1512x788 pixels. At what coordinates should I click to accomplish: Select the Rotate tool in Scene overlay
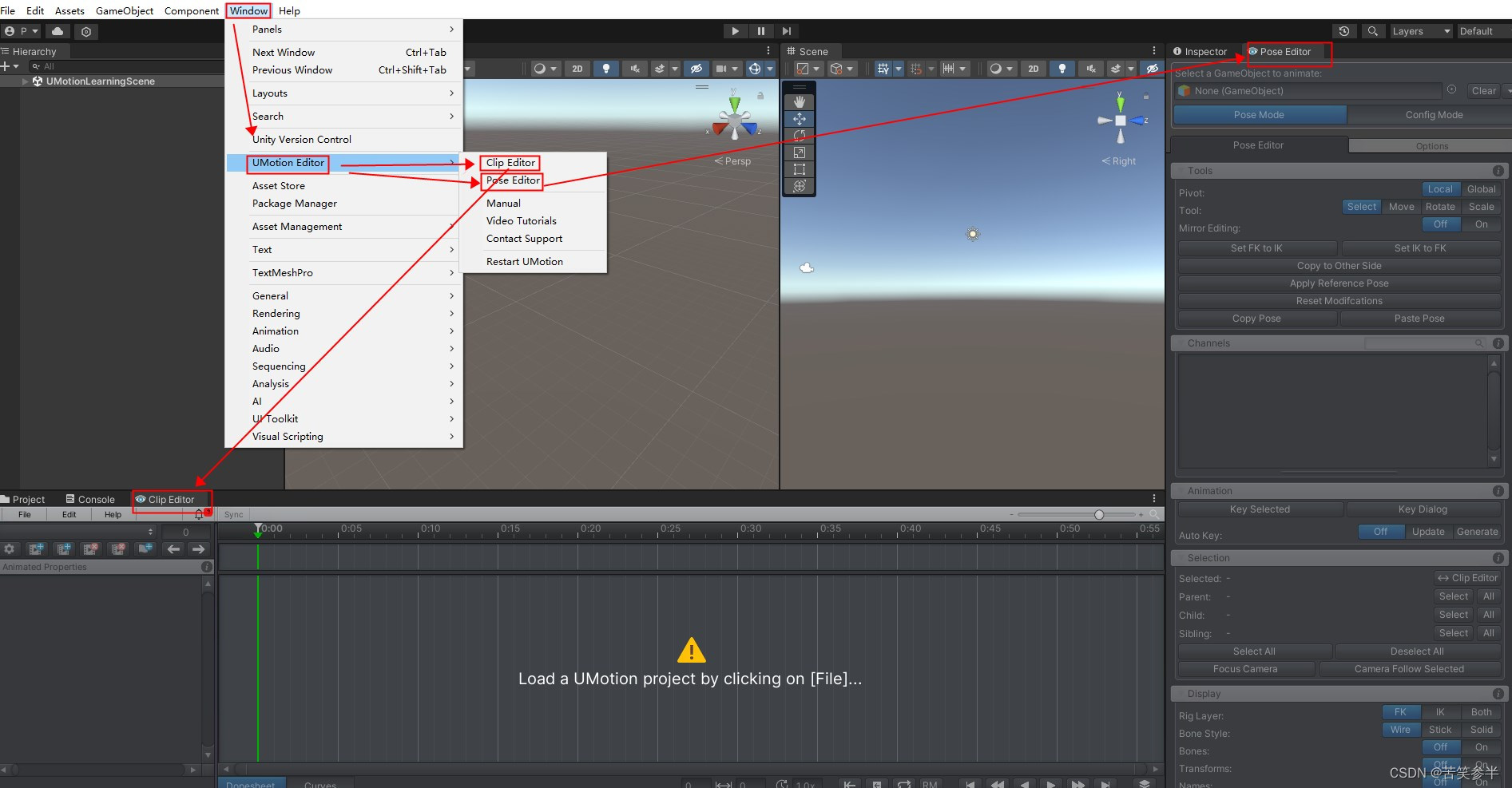pos(799,136)
